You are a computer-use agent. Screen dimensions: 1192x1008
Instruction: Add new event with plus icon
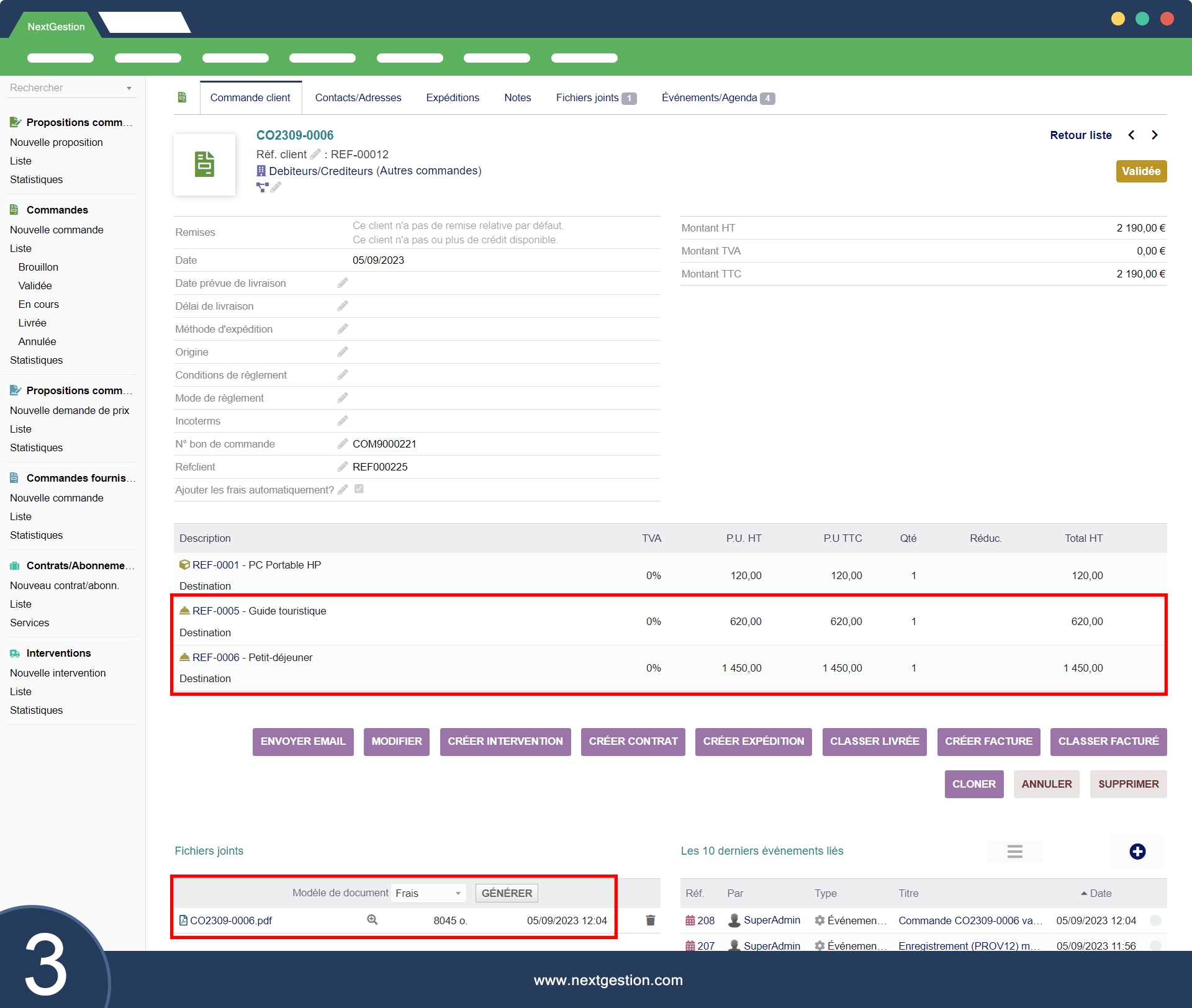(1137, 852)
